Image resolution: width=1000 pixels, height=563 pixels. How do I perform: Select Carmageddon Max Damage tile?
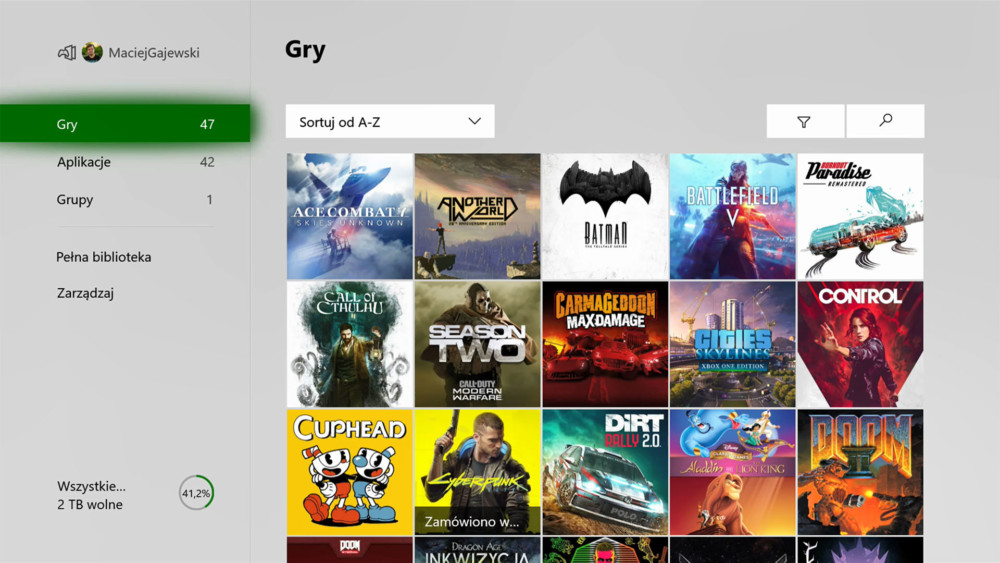605,344
